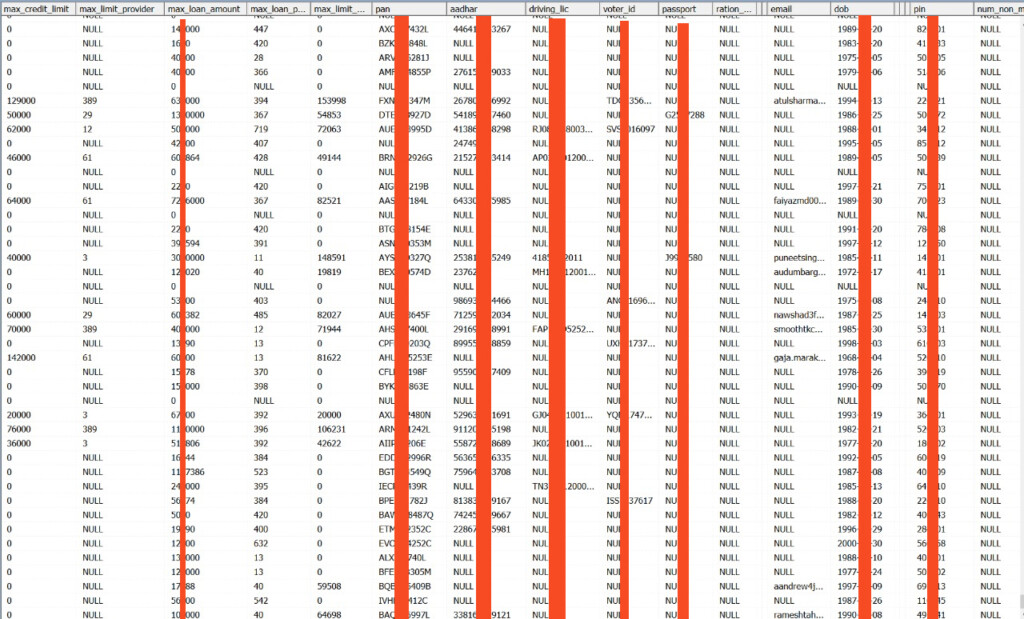Select the cell showing 391

(x=261, y=244)
